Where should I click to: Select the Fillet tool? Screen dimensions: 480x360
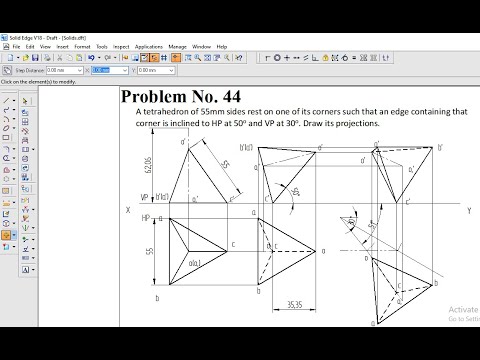click(6, 149)
